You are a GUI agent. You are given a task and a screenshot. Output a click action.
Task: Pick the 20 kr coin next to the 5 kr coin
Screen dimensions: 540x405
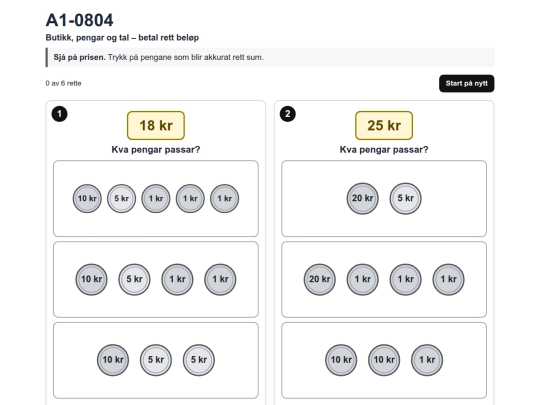362,198
